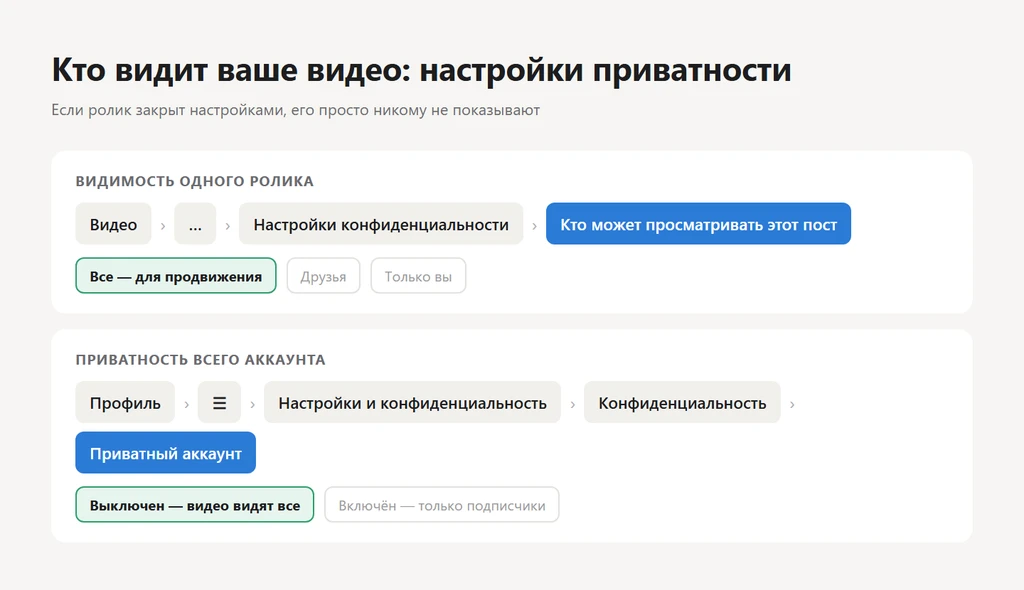The height and width of the screenshot is (590, 1024).
Task: Click subtitle "Если ролик закрыт настройками..."
Action: (295, 110)
